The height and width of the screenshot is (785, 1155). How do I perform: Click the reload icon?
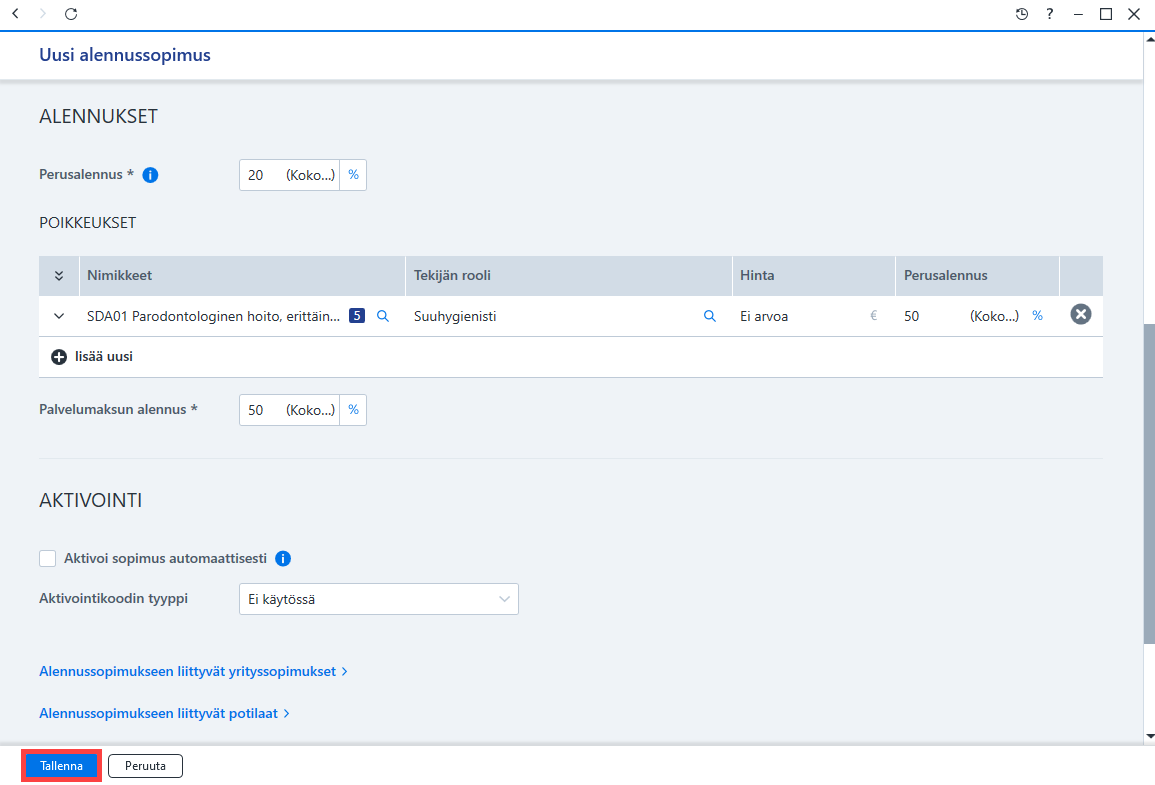[x=71, y=14]
